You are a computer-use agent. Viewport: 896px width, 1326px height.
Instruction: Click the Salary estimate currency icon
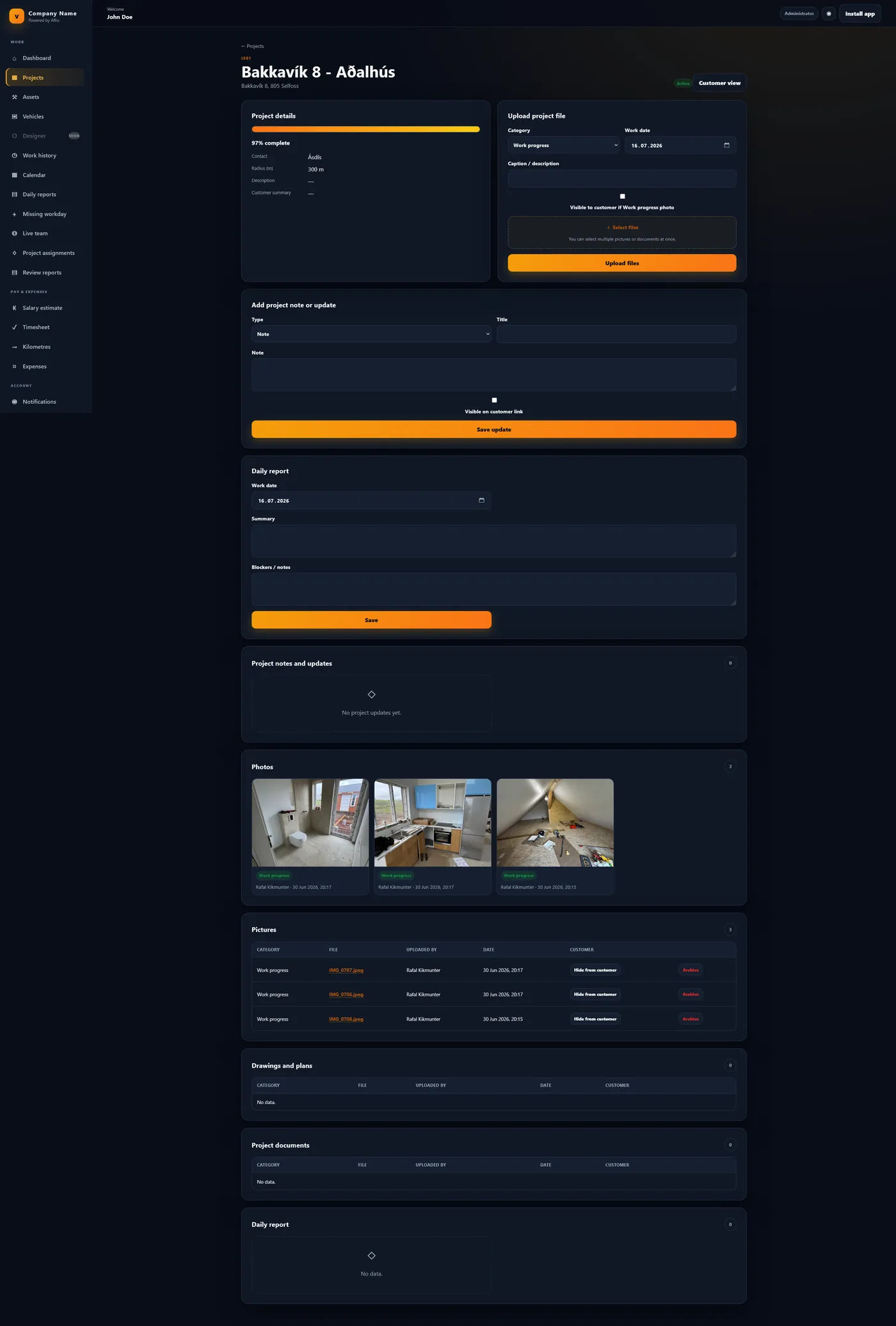click(15, 308)
